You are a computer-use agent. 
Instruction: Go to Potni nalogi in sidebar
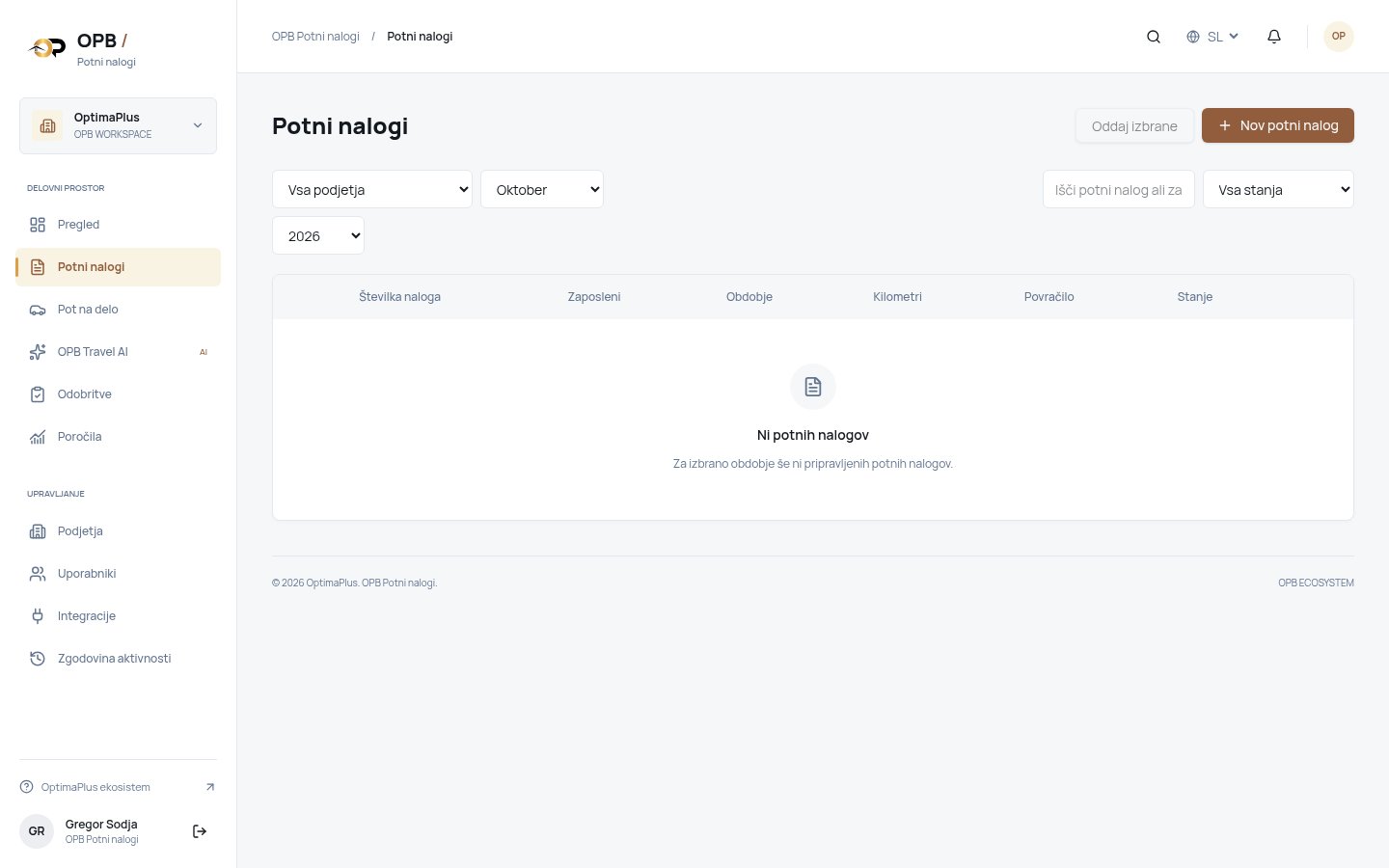pos(118,267)
